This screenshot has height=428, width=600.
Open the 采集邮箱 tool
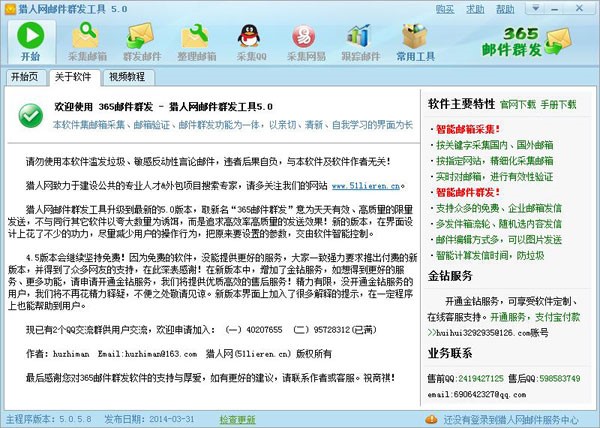coord(87,41)
